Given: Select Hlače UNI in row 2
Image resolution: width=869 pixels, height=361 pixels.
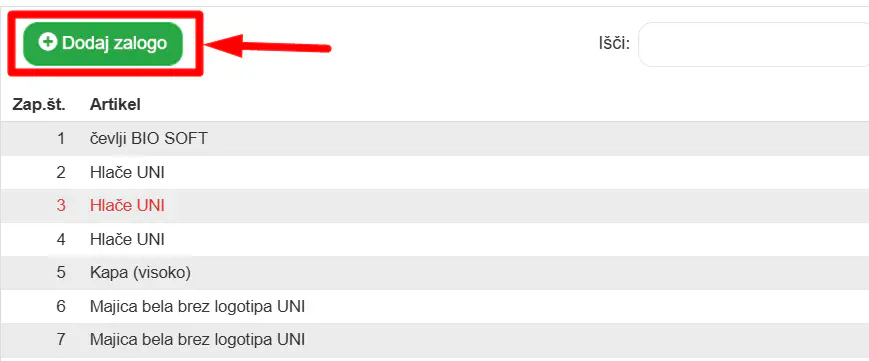Looking at the screenshot, I should tap(127, 172).
